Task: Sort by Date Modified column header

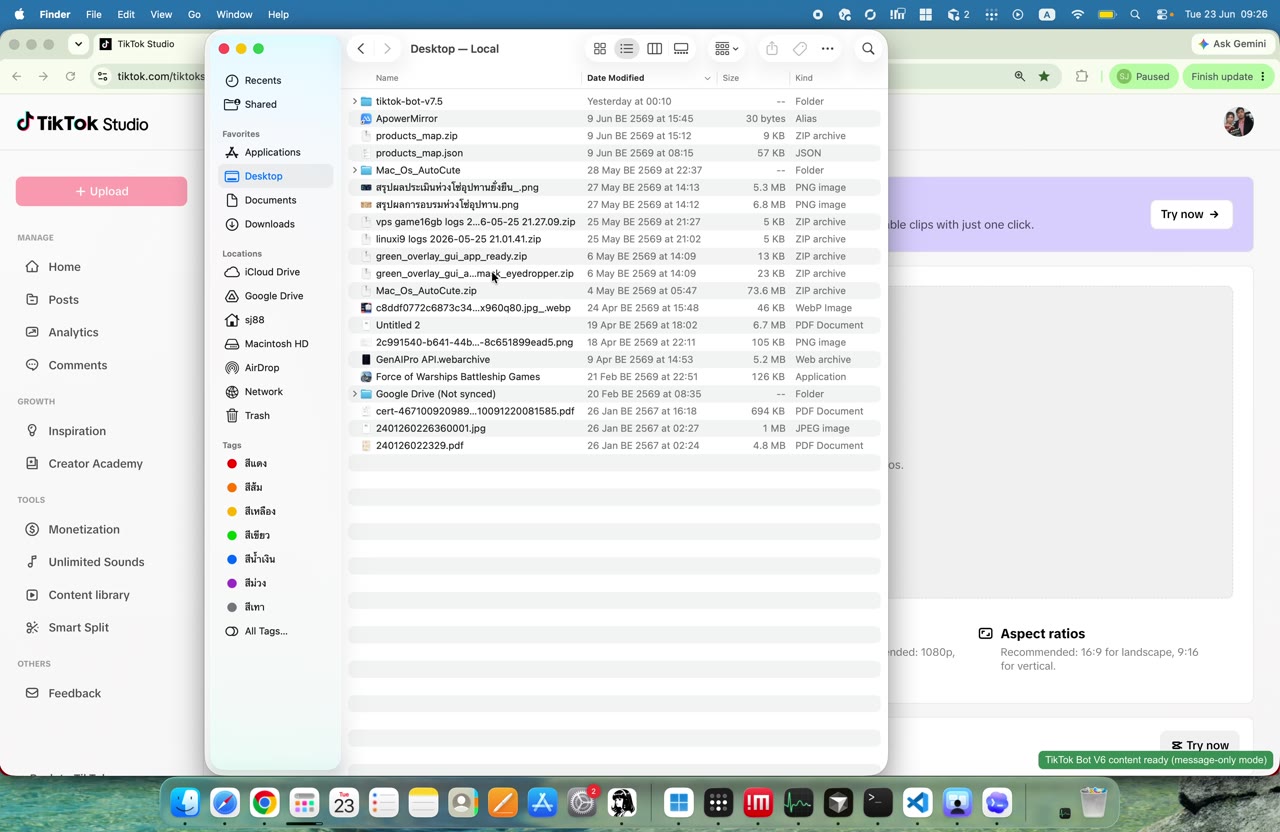Action: pos(649,78)
